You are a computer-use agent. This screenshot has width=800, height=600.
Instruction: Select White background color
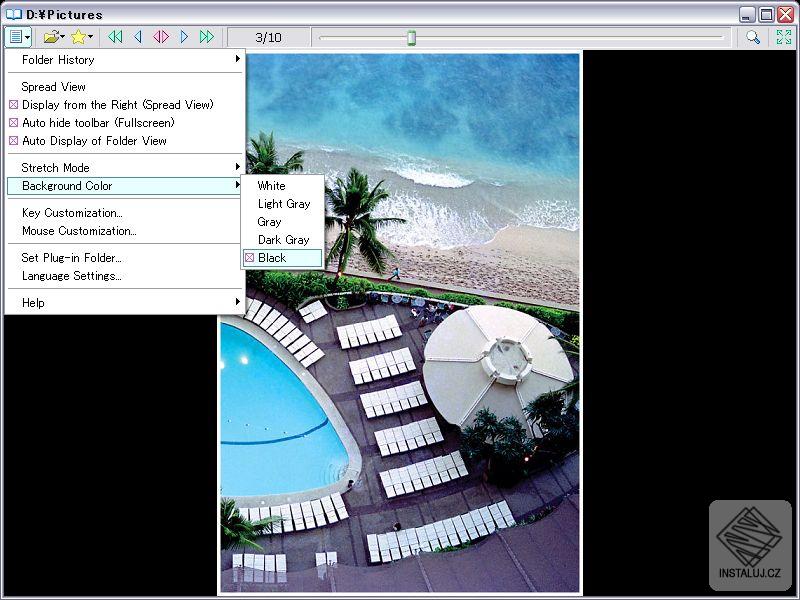283,186
